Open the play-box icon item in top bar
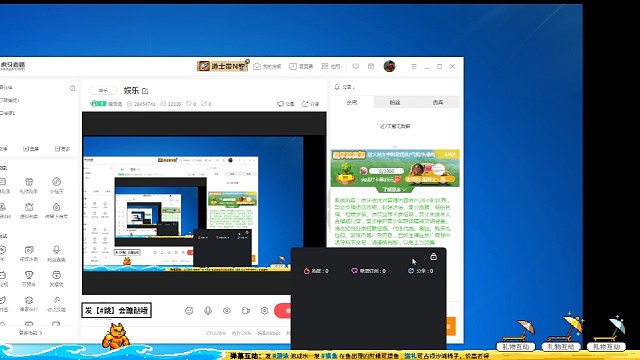Viewport: 640px width, 360px height. click(301, 66)
